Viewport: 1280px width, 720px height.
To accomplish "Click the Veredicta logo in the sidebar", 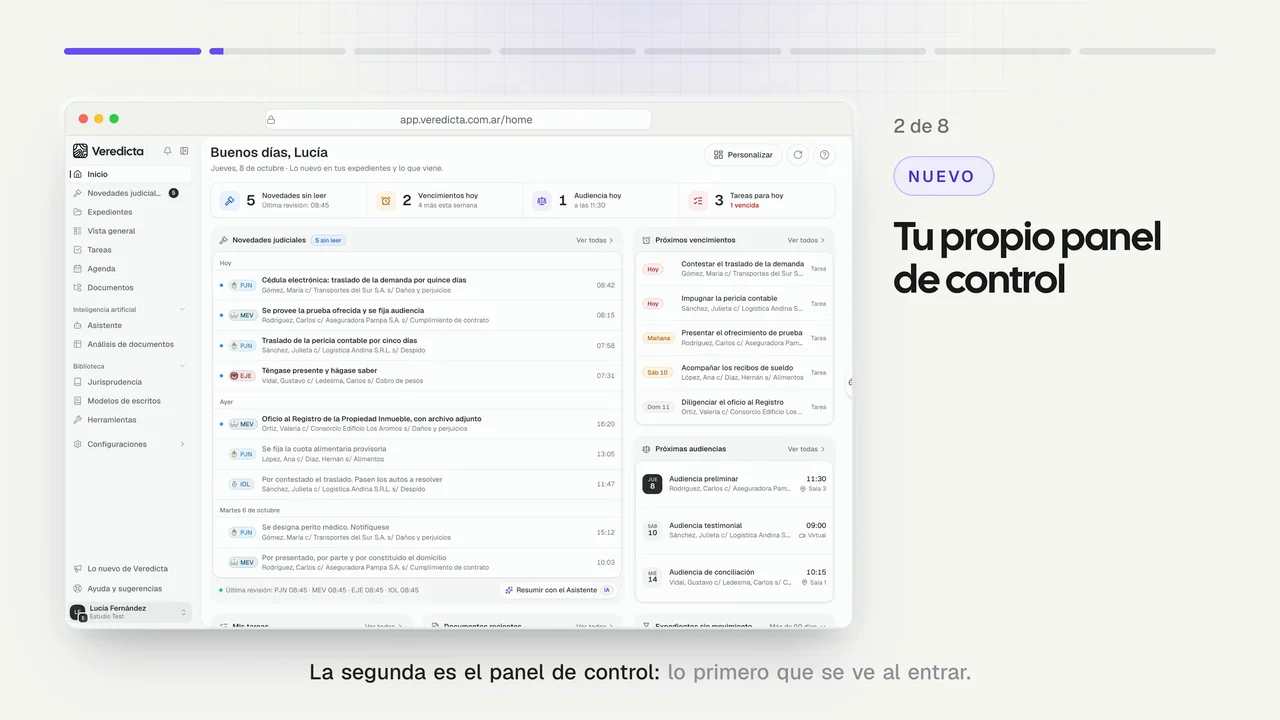I will [x=108, y=151].
